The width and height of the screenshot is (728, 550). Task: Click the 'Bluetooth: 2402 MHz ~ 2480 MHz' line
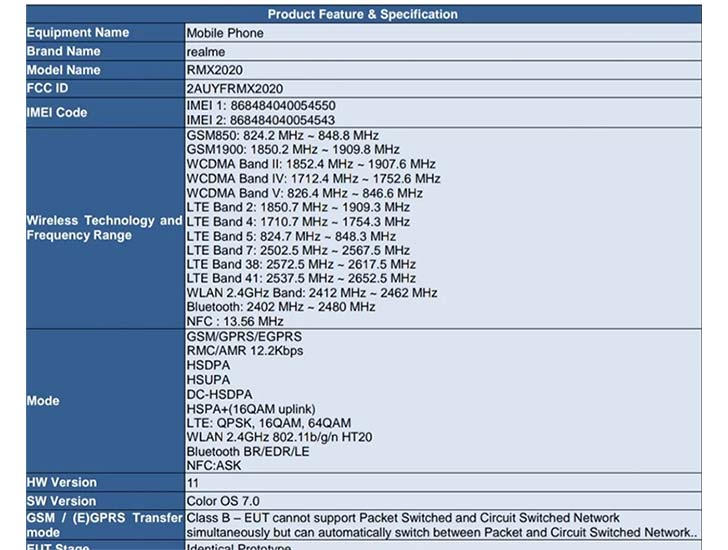(x=281, y=307)
